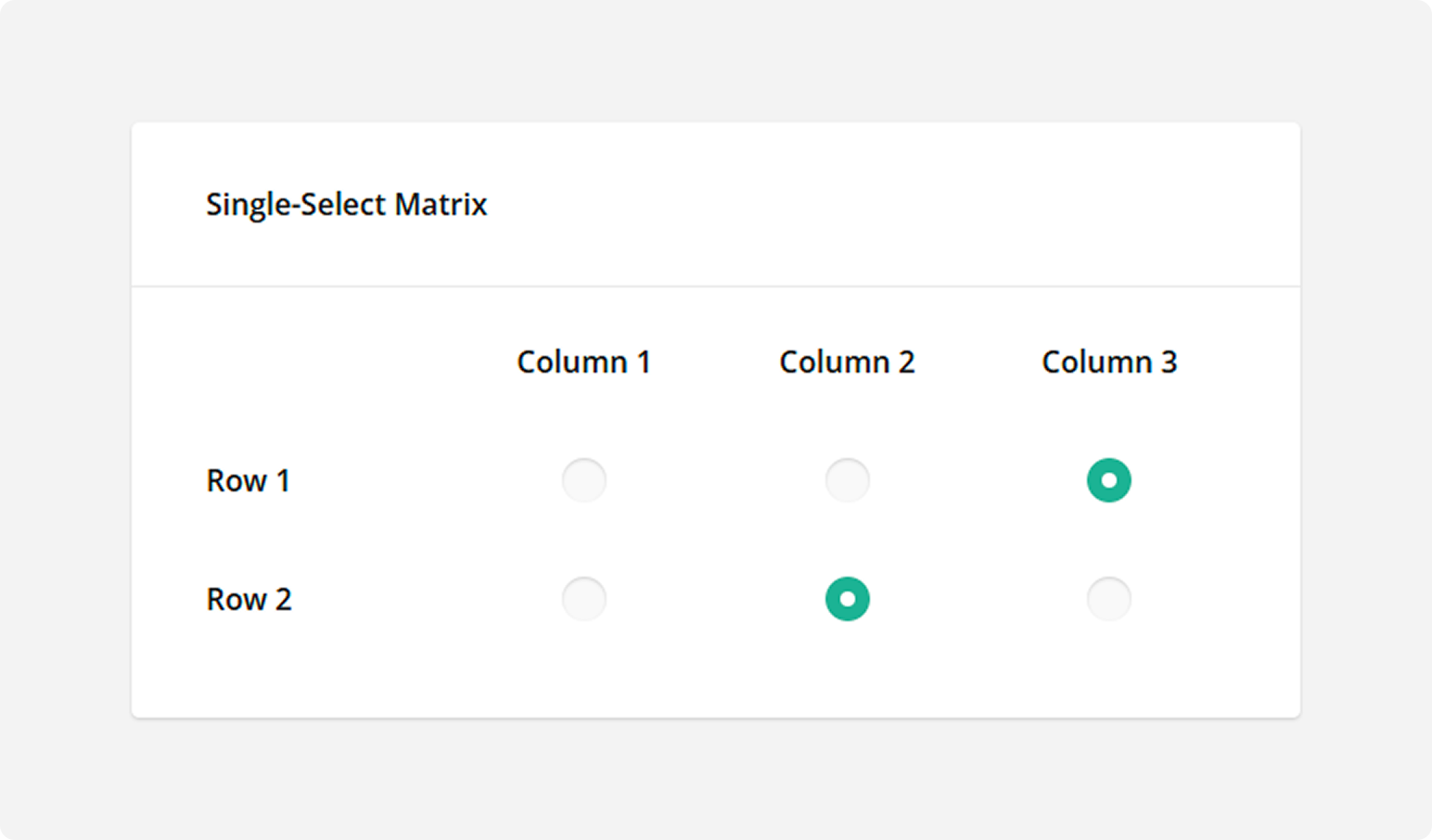Viewport: 1432px width, 840px height.
Task: Select the Row 1 Column 1 radio button
Action: click(x=584, y=479)
